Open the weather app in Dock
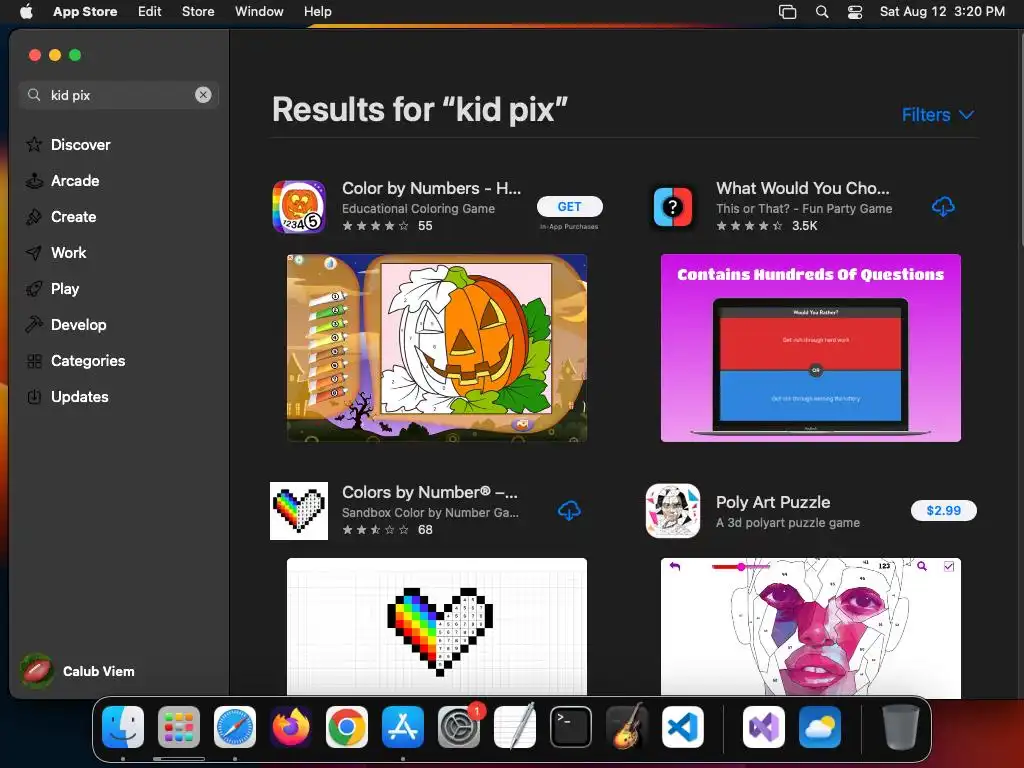The width and height of the screenshot is (1024, 768). [820, 727]
